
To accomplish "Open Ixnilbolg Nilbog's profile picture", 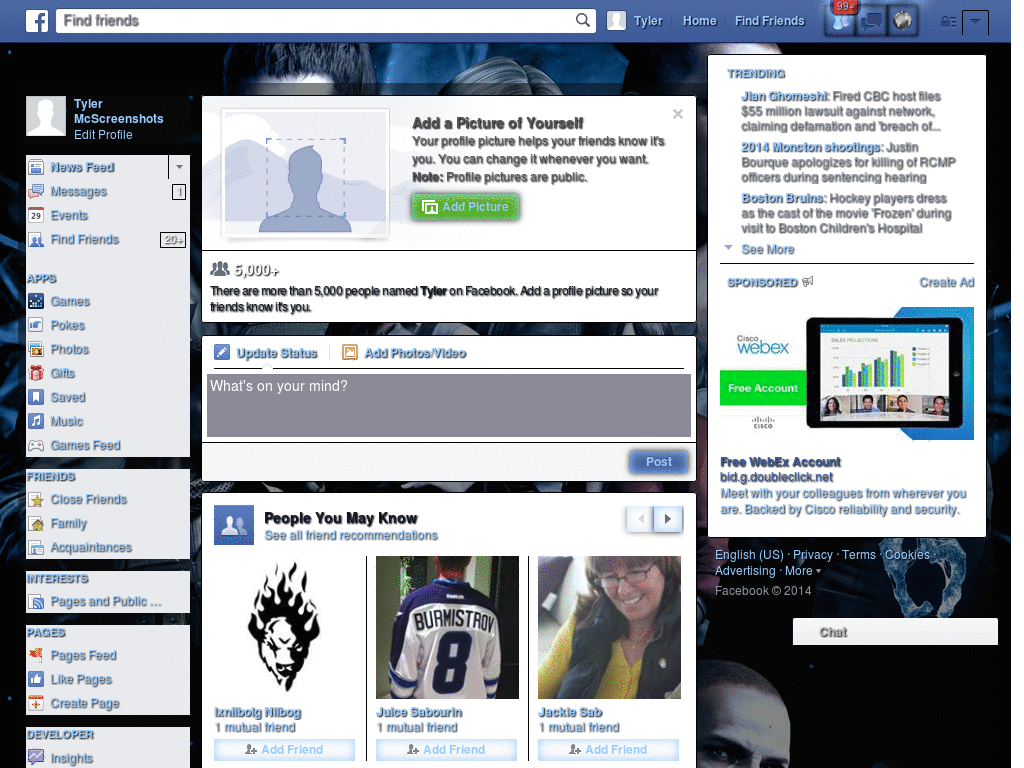I will 285,628.
